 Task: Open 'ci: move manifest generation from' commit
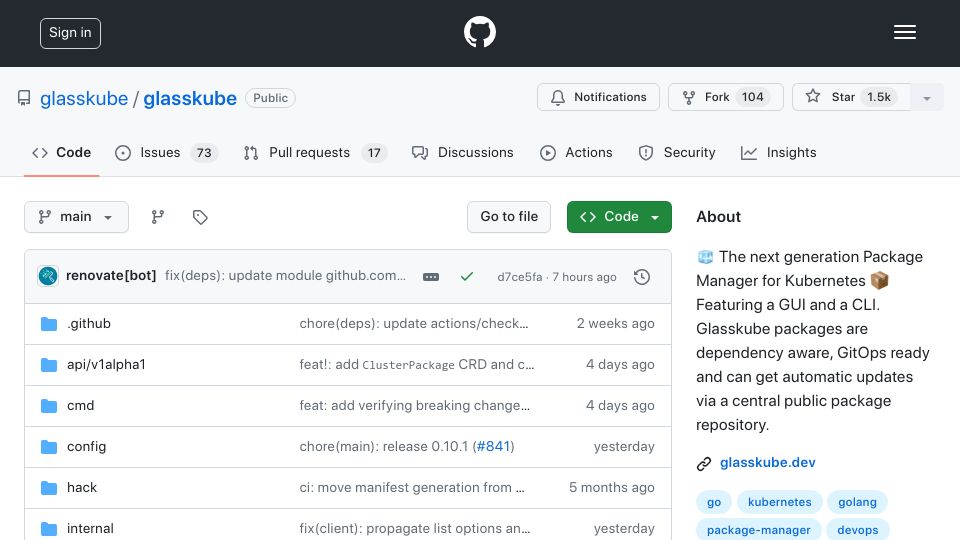tap(412, 487)
